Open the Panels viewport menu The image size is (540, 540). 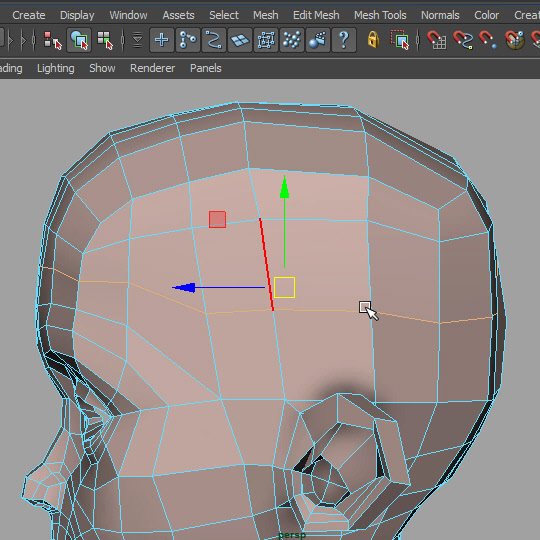coord(206,68)
